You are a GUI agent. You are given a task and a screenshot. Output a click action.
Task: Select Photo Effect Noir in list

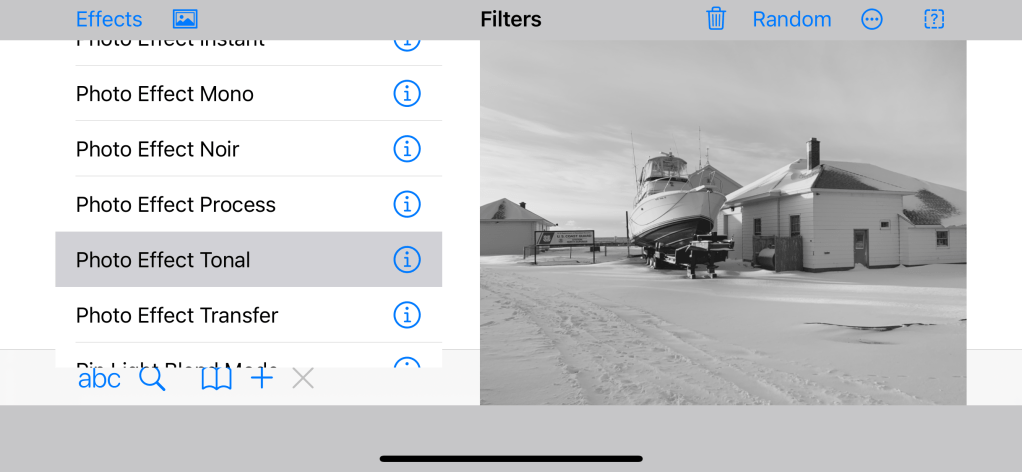(158, 149)
